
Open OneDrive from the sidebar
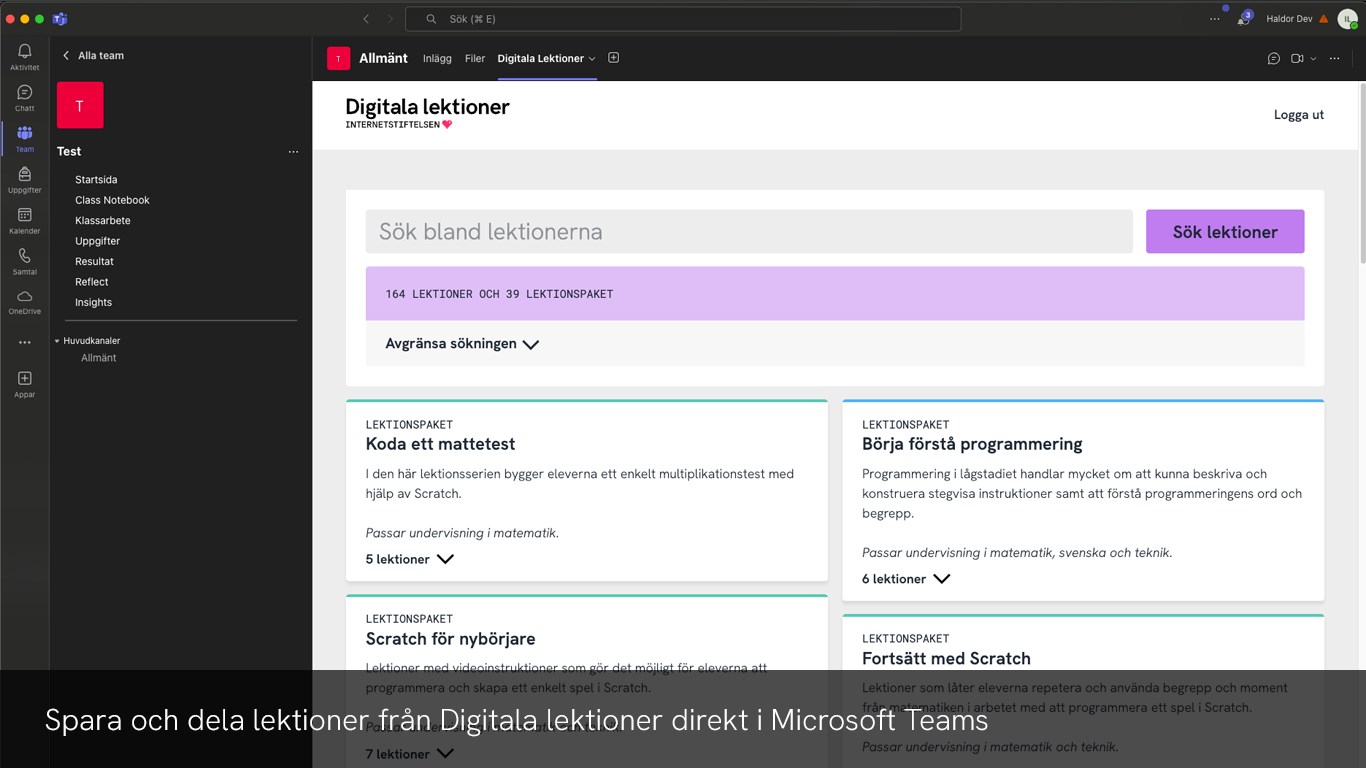click(x=24, y=302)
